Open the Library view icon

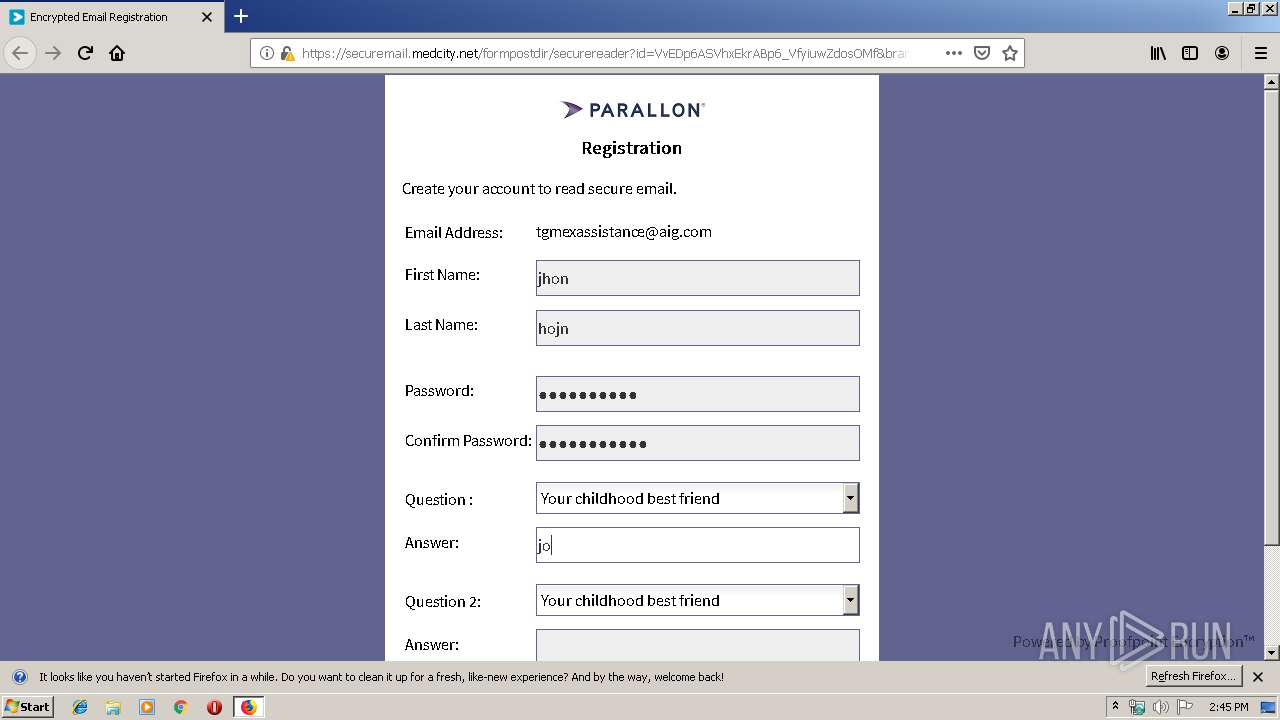(1158, 53)
